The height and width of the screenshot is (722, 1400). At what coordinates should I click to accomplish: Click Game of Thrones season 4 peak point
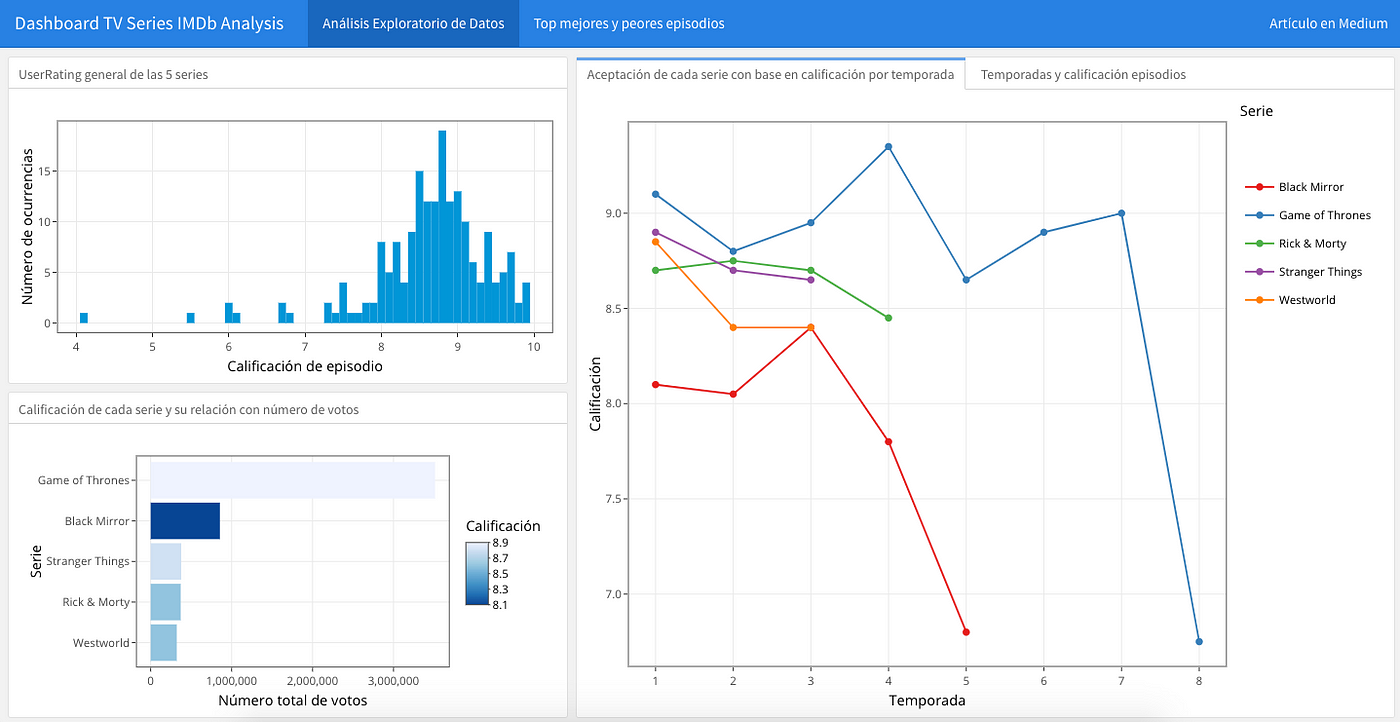pyautogui.click(x=888, y=147)
